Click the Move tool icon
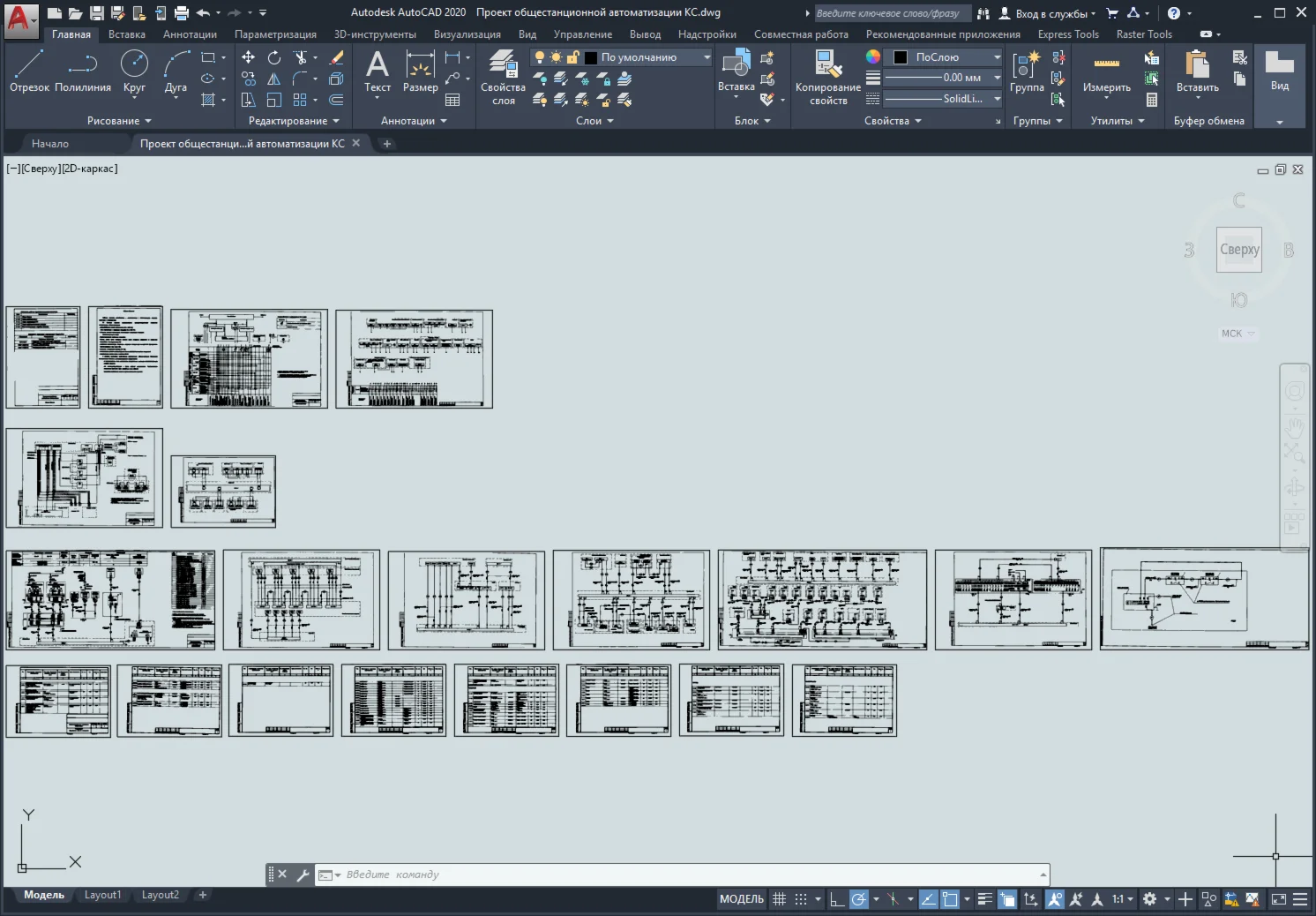The width and height of the screenshot is (1316, 916). (x=249, y=57)
